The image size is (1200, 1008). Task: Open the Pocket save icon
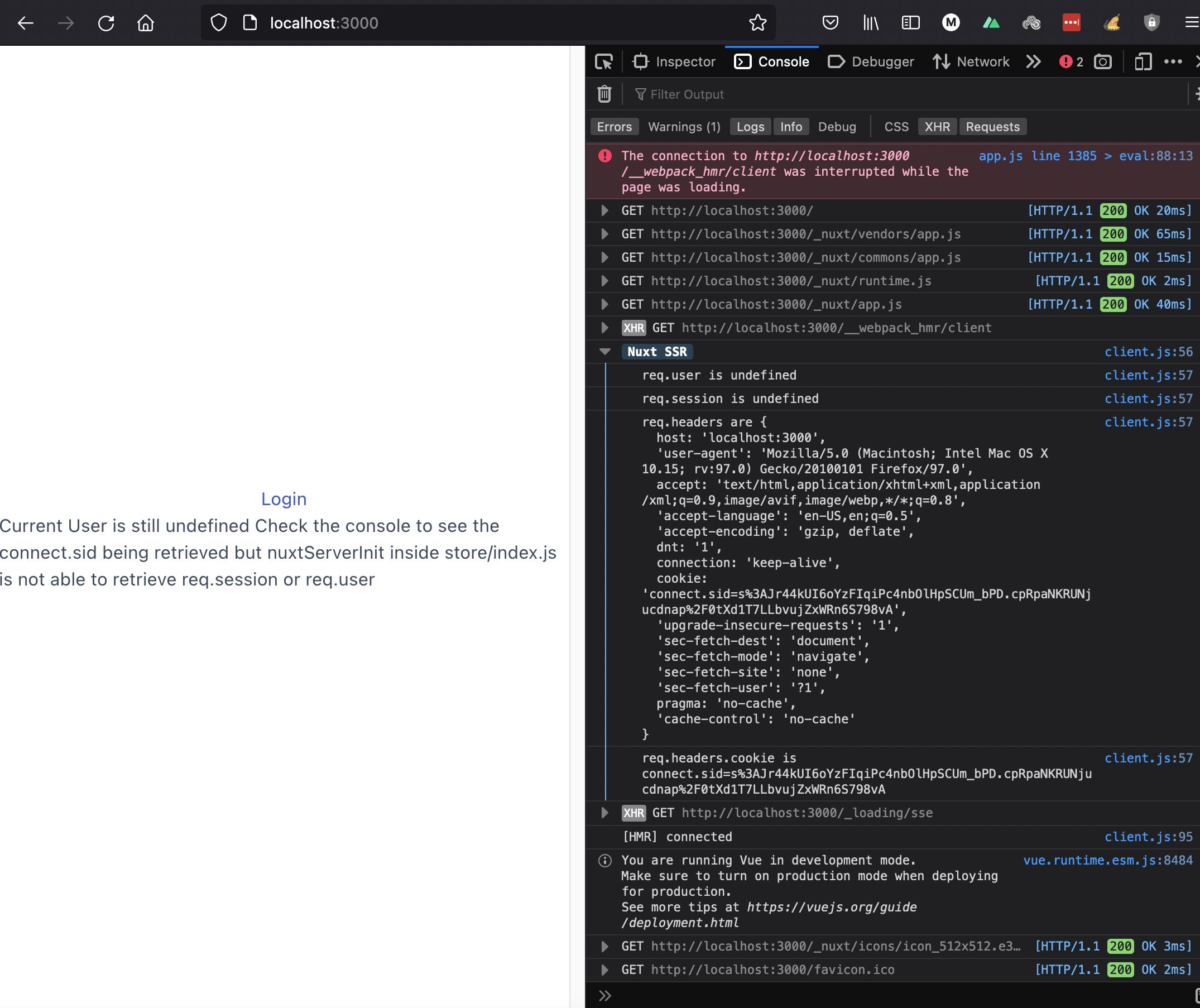[830, 23]
